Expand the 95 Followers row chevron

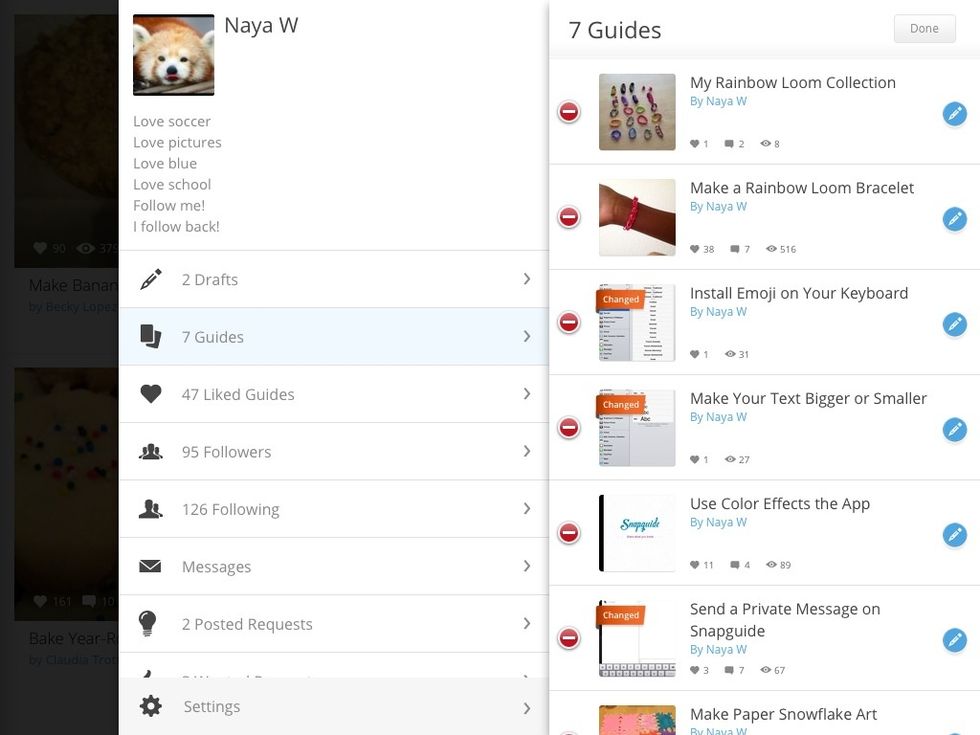point(527,452)
